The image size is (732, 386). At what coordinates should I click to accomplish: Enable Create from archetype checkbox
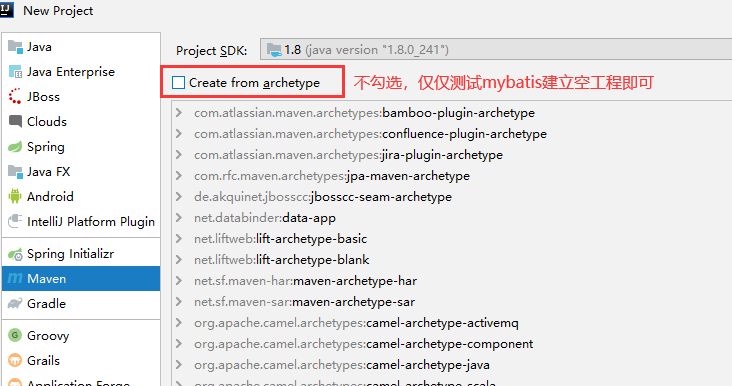pos(178,83)
